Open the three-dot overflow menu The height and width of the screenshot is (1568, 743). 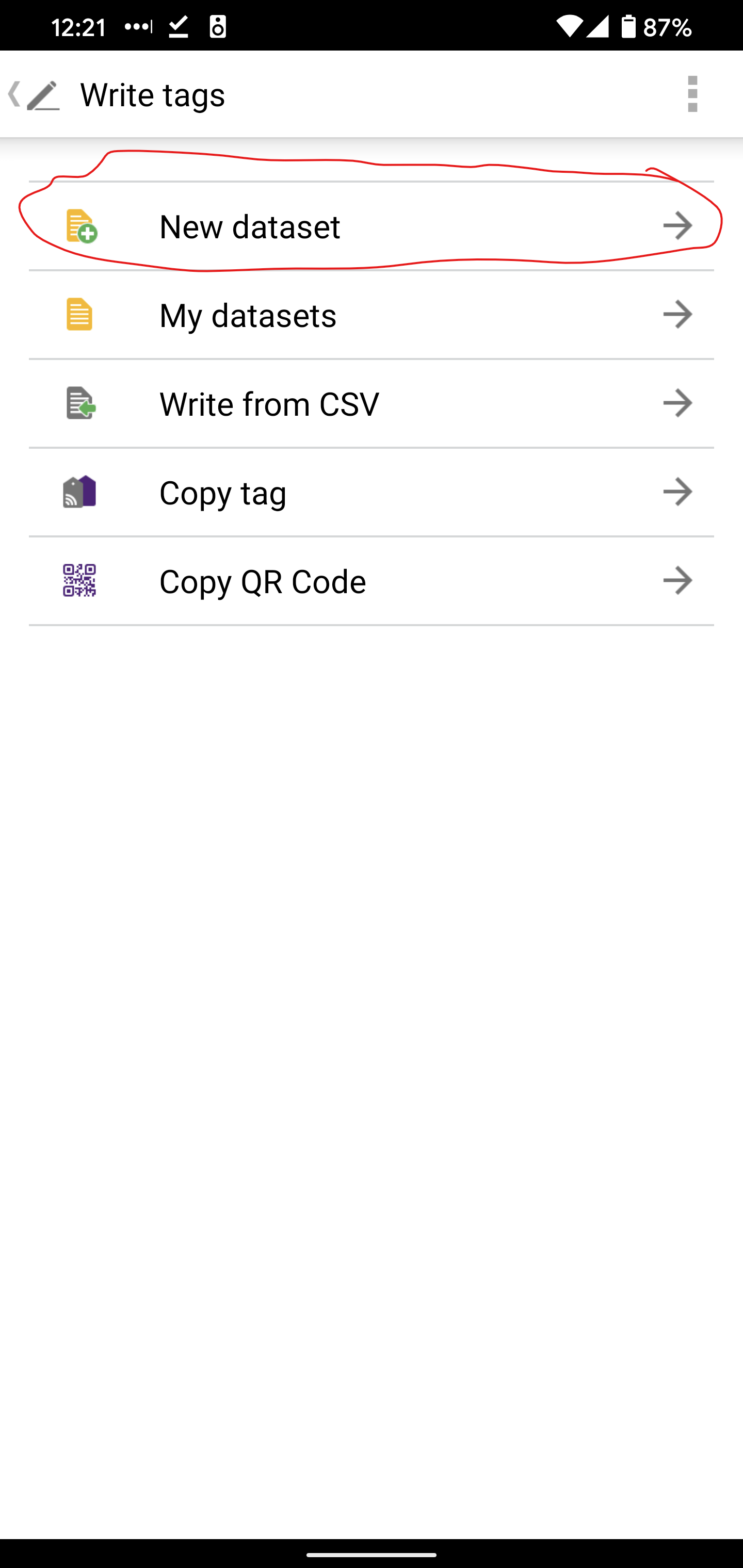(692, 94)
